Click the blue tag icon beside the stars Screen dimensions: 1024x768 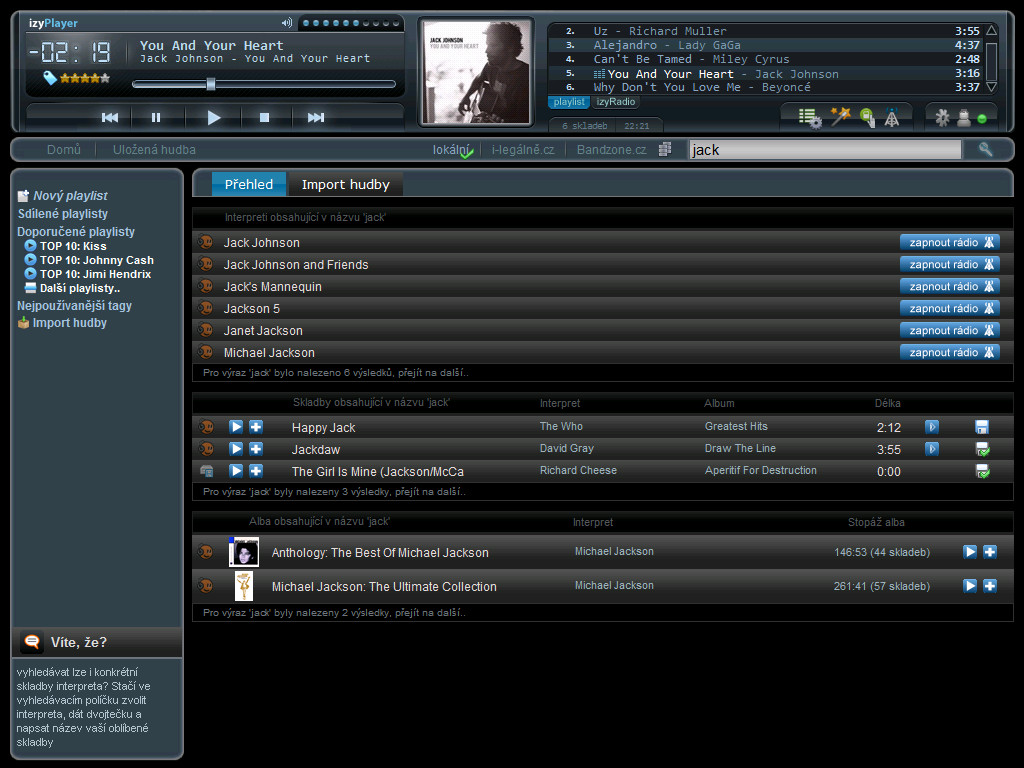coord(50,78)
